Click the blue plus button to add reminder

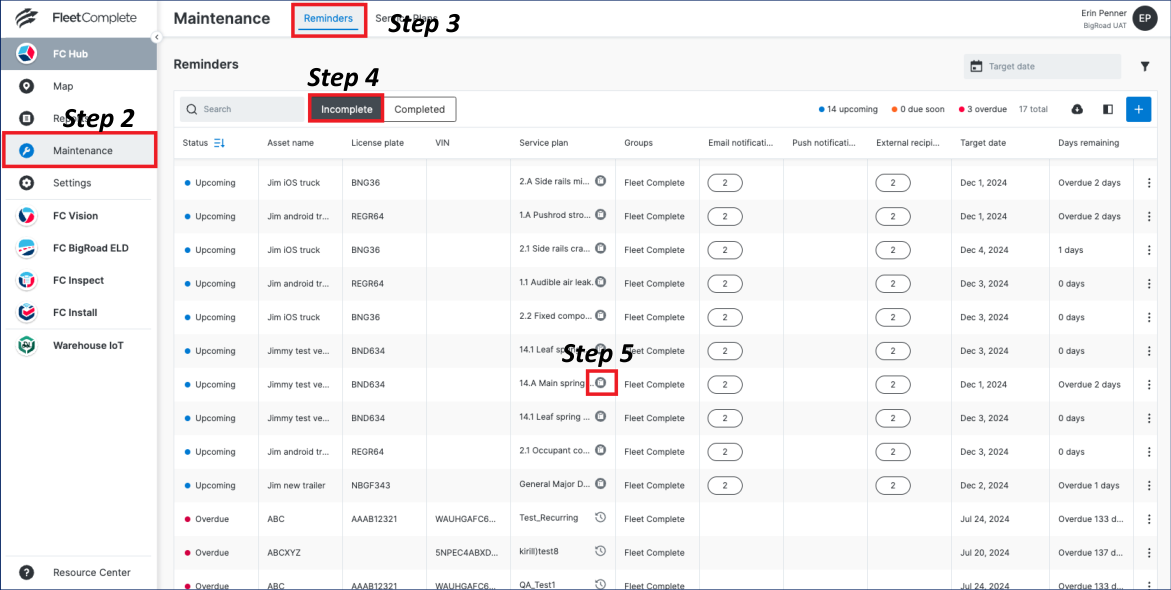[1138, 109]
